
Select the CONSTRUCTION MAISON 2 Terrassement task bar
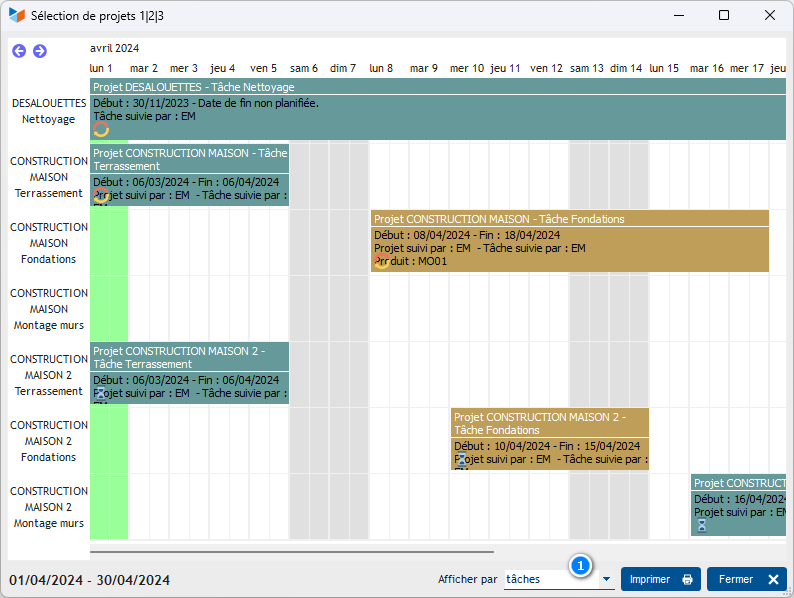click(x=189, y=372)
